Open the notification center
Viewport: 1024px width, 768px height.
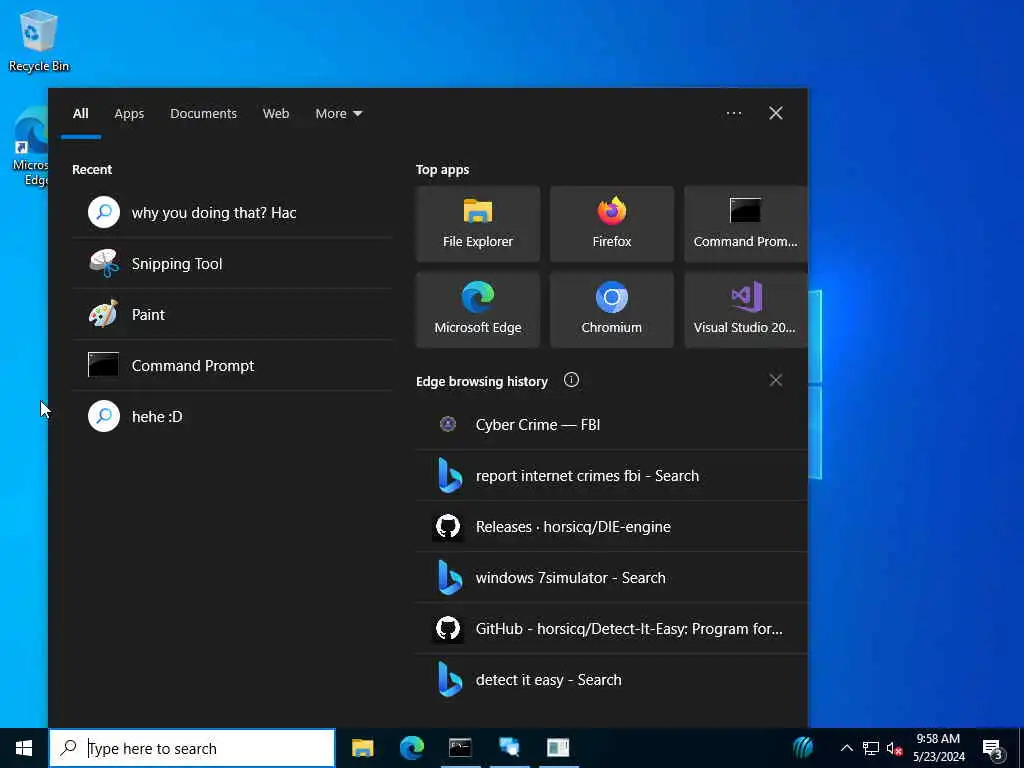click(993, 748)
